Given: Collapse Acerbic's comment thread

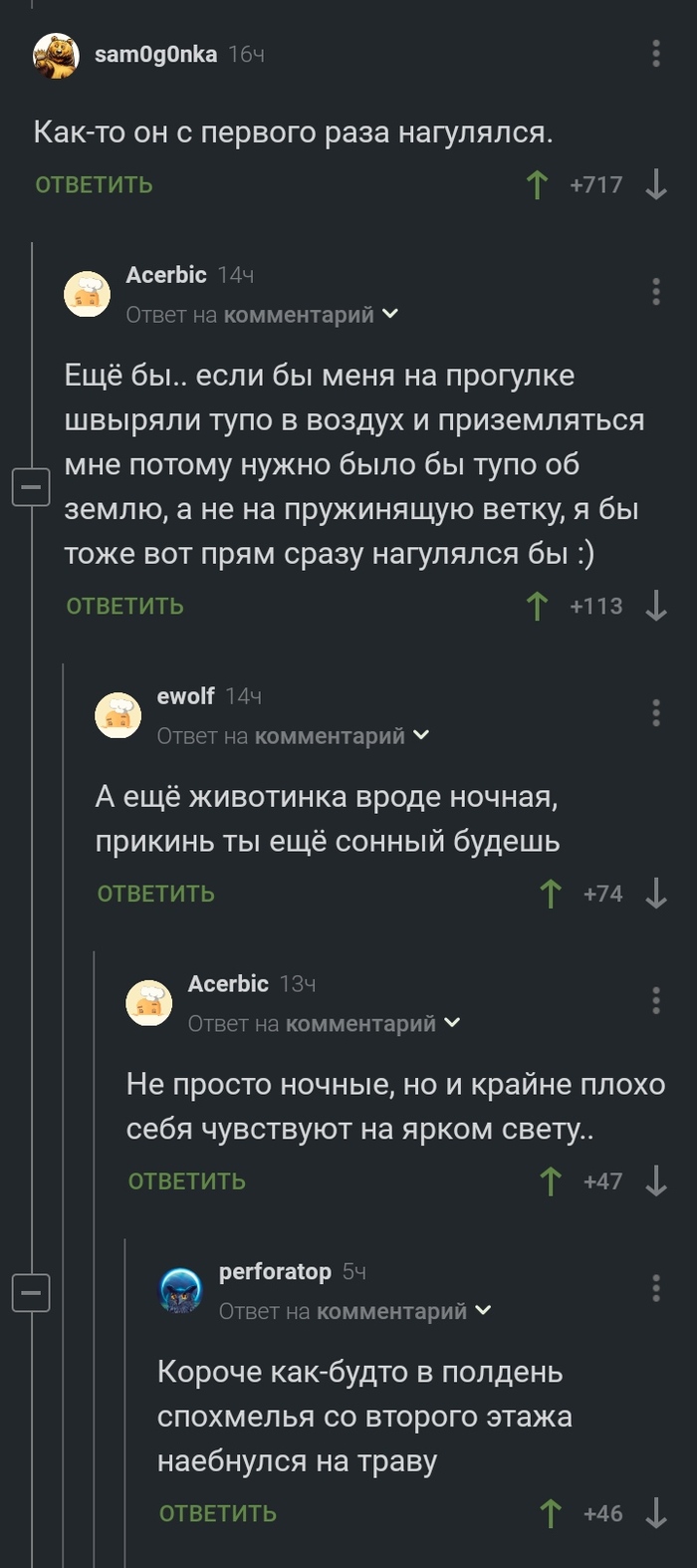Looking at the screenshot, I should (32, 487).
